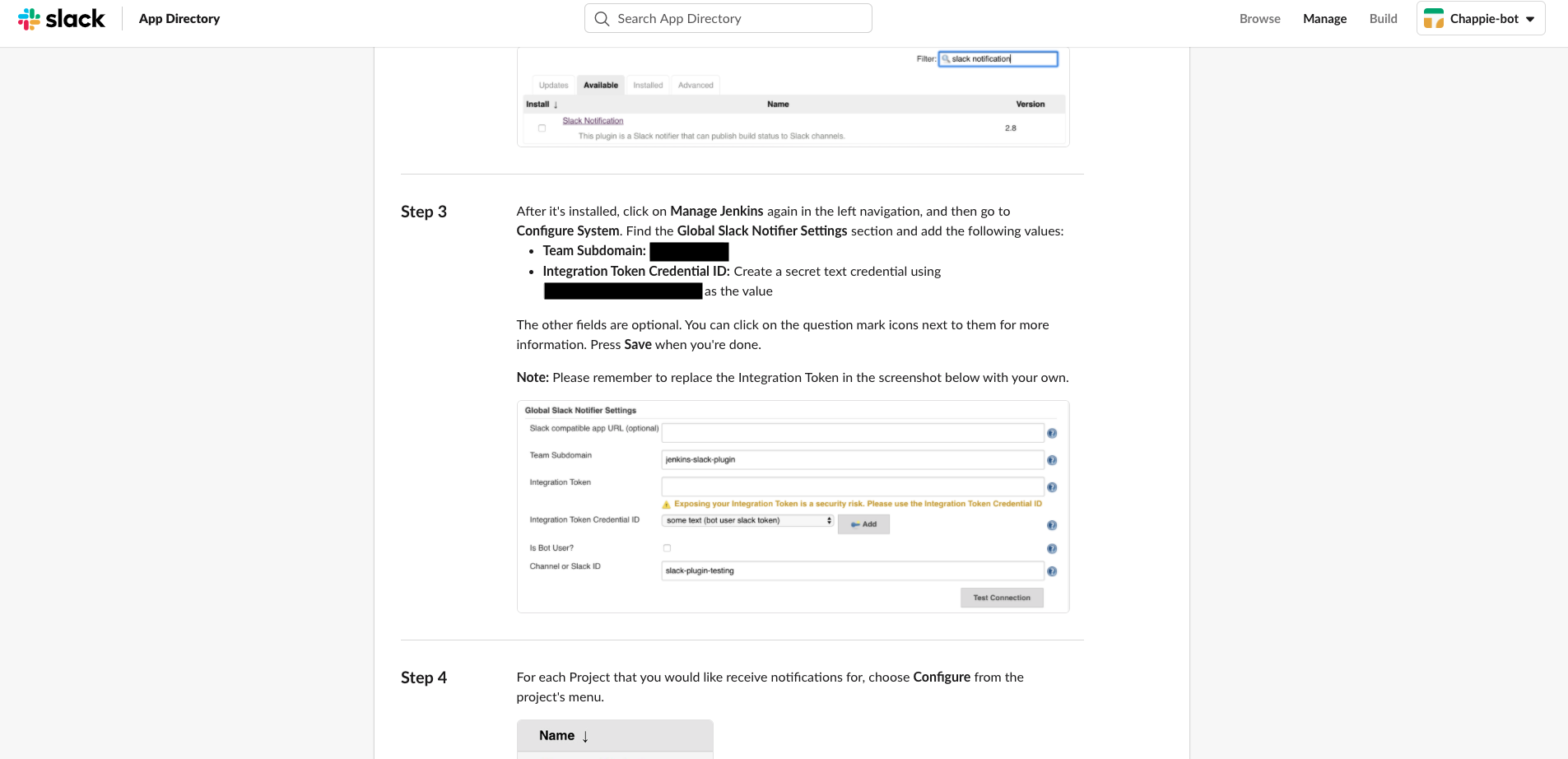Open the App Directory link
Viewport: 1568px width, 759px height.
tap(179, 18)
